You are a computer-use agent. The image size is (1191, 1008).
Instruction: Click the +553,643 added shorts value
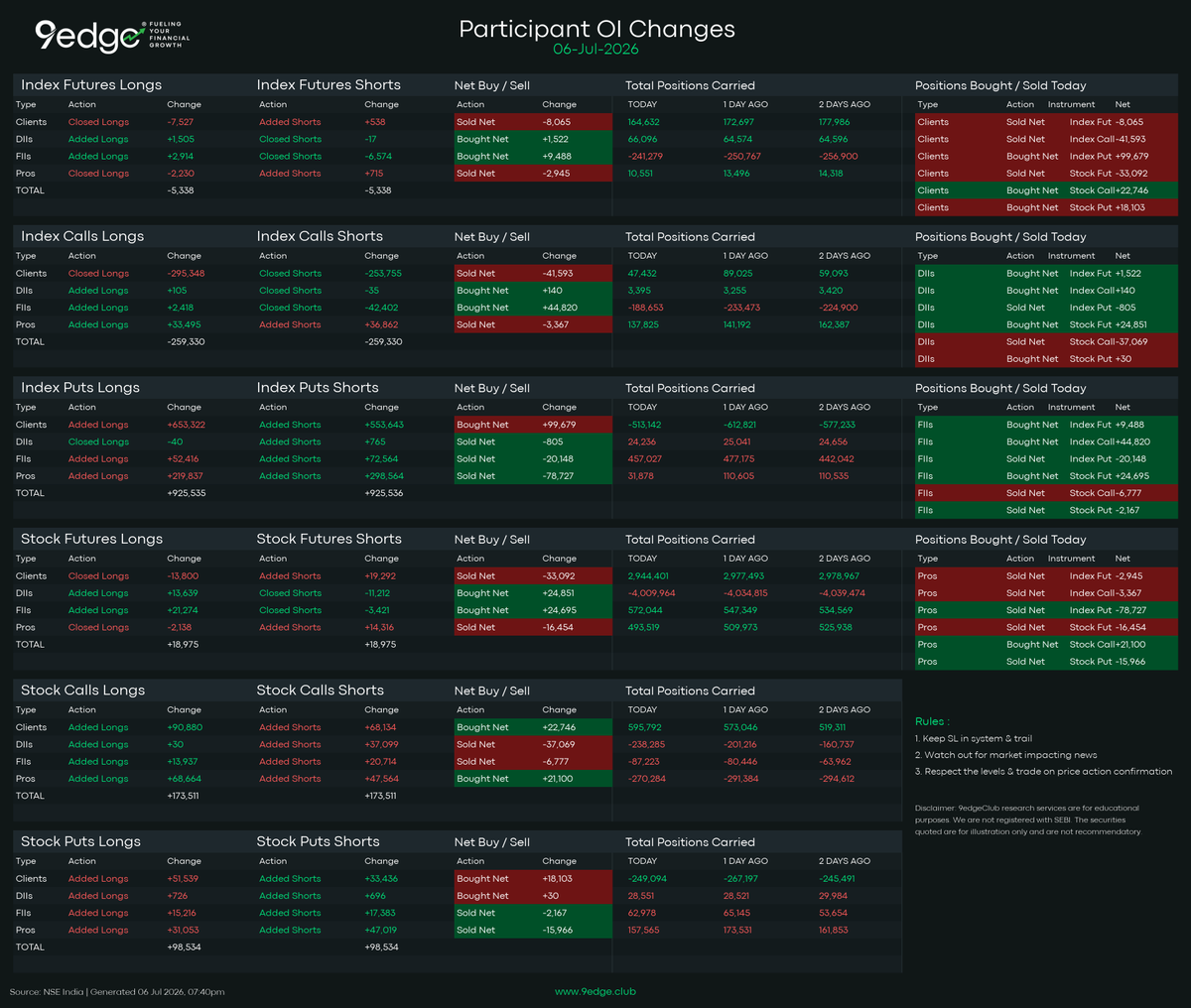384,425
